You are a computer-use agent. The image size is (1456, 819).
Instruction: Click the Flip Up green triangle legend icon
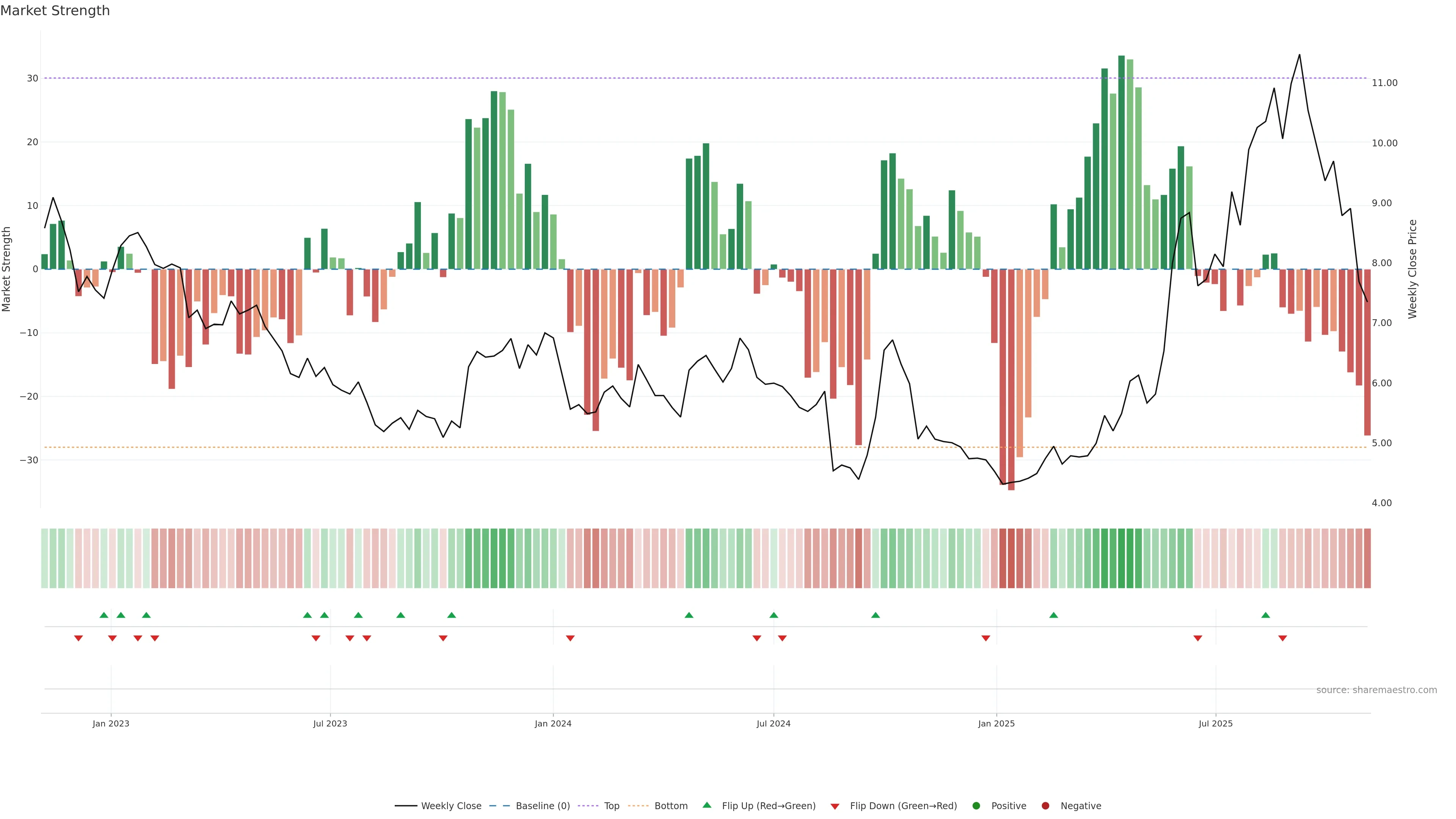[x=706, y=805]
